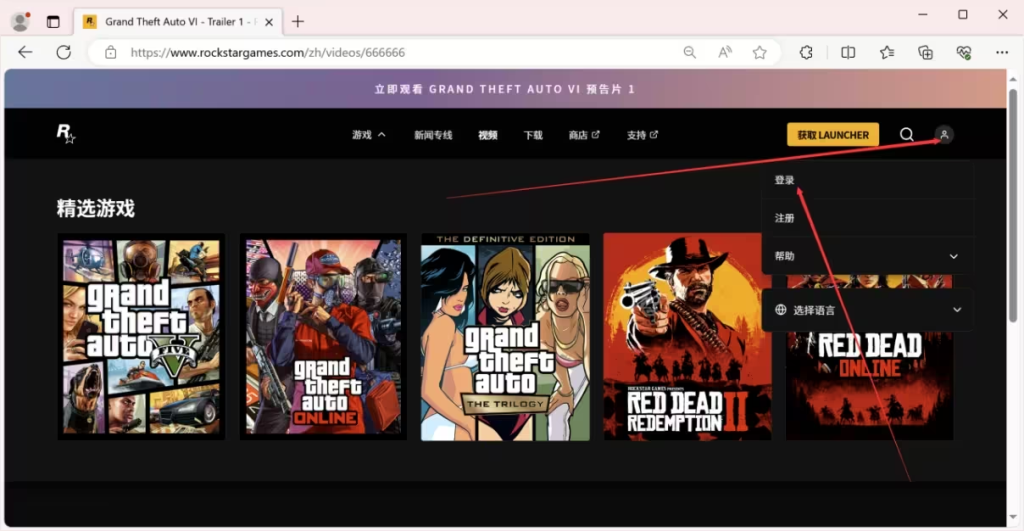
Task: Open Grand Theft Auto Online cover
Action: 323,336
